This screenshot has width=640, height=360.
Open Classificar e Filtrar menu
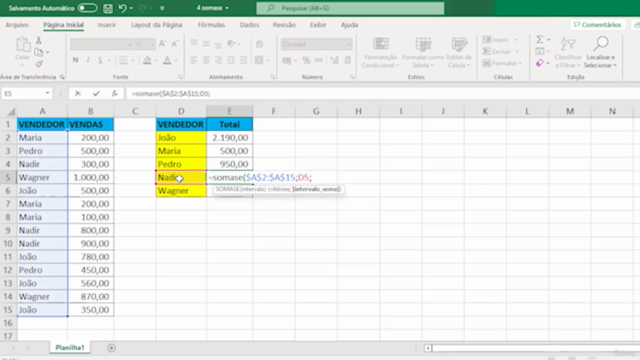(568, 52)
